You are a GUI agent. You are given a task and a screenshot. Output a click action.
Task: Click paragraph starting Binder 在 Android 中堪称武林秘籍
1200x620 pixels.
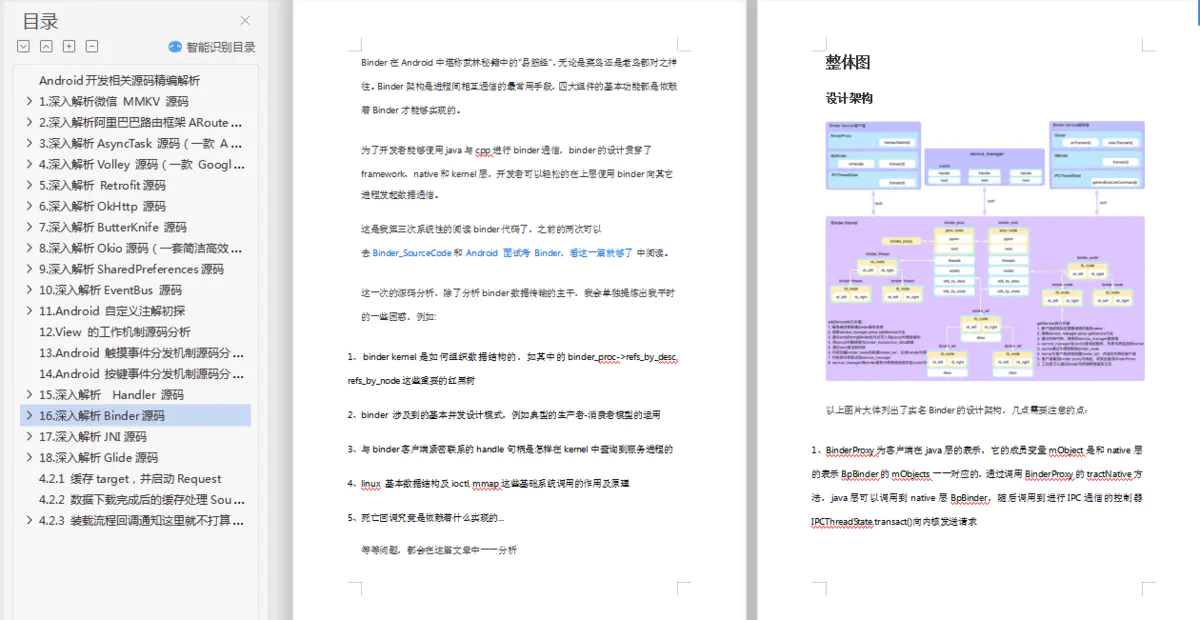coord(519,86)
